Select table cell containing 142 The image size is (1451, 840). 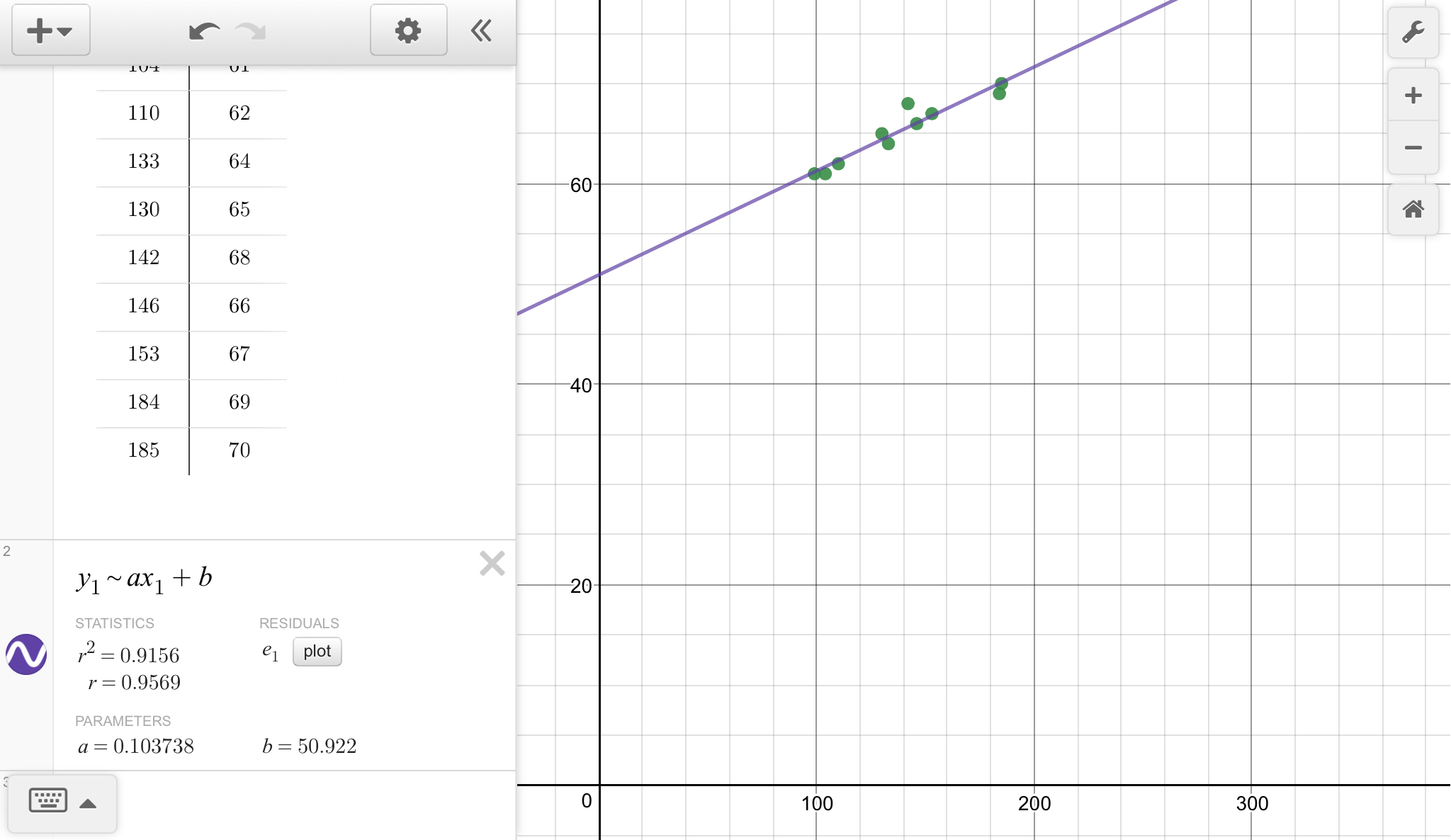[143, 257]
